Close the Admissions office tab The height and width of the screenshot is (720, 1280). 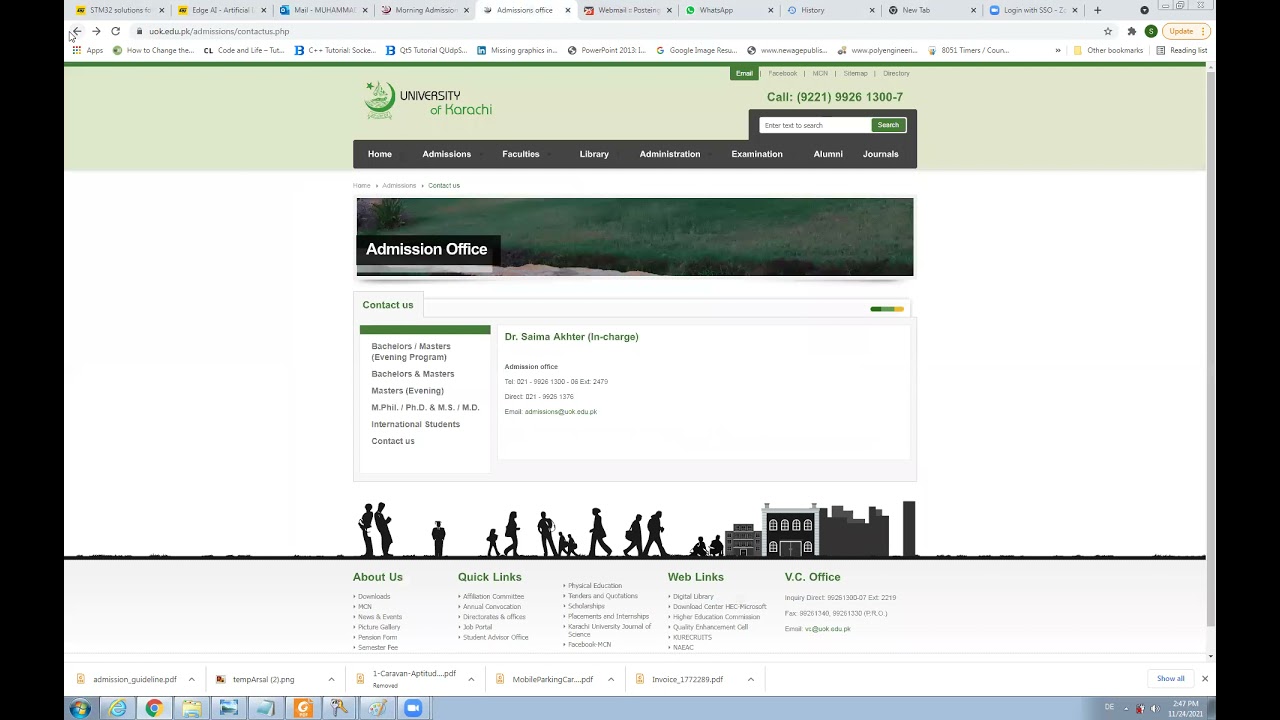(568, 10)
